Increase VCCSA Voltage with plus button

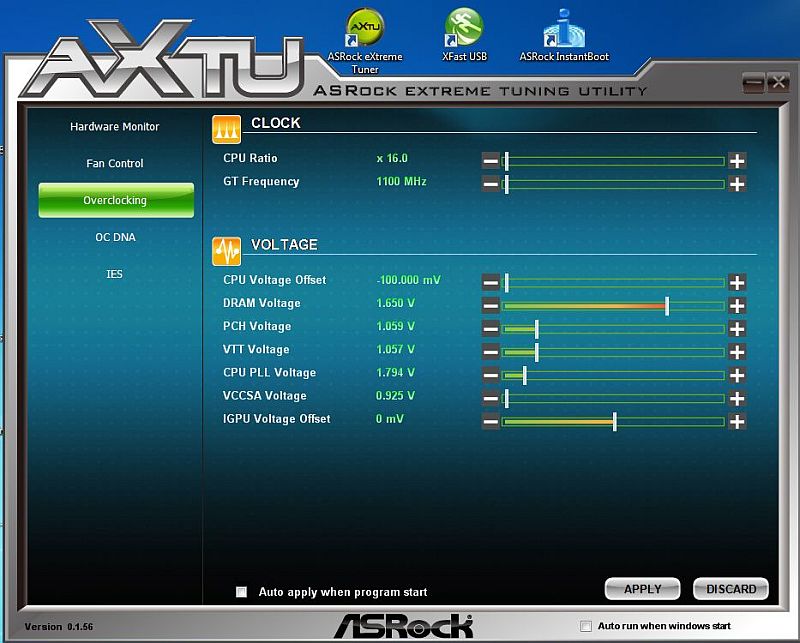click(x=737, y=398)
